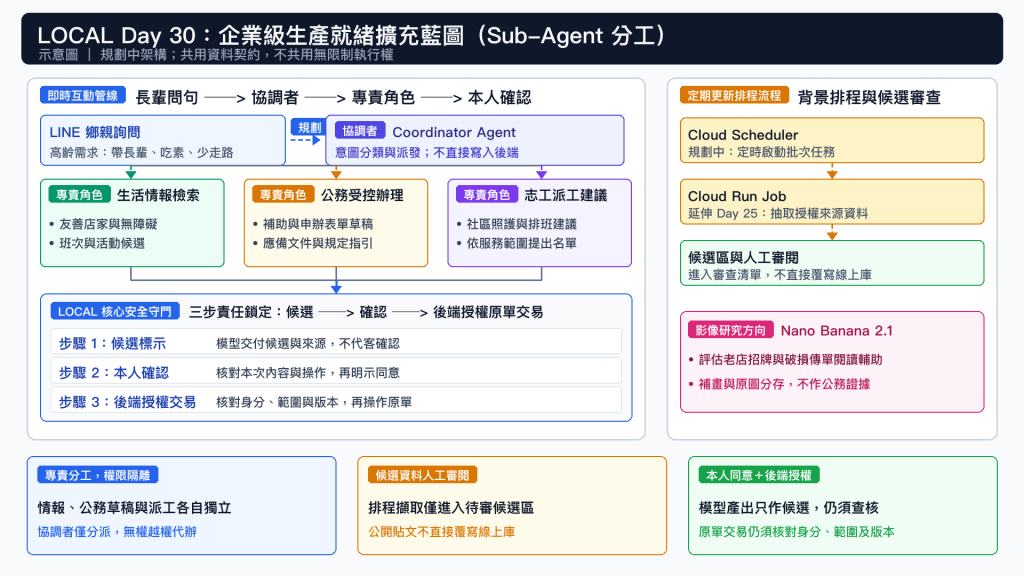This screenshot has width=1024, height=576.
Task: Click the blue text "協調者僅分派，無權越權代辦"
Action: tap(117, 532)
